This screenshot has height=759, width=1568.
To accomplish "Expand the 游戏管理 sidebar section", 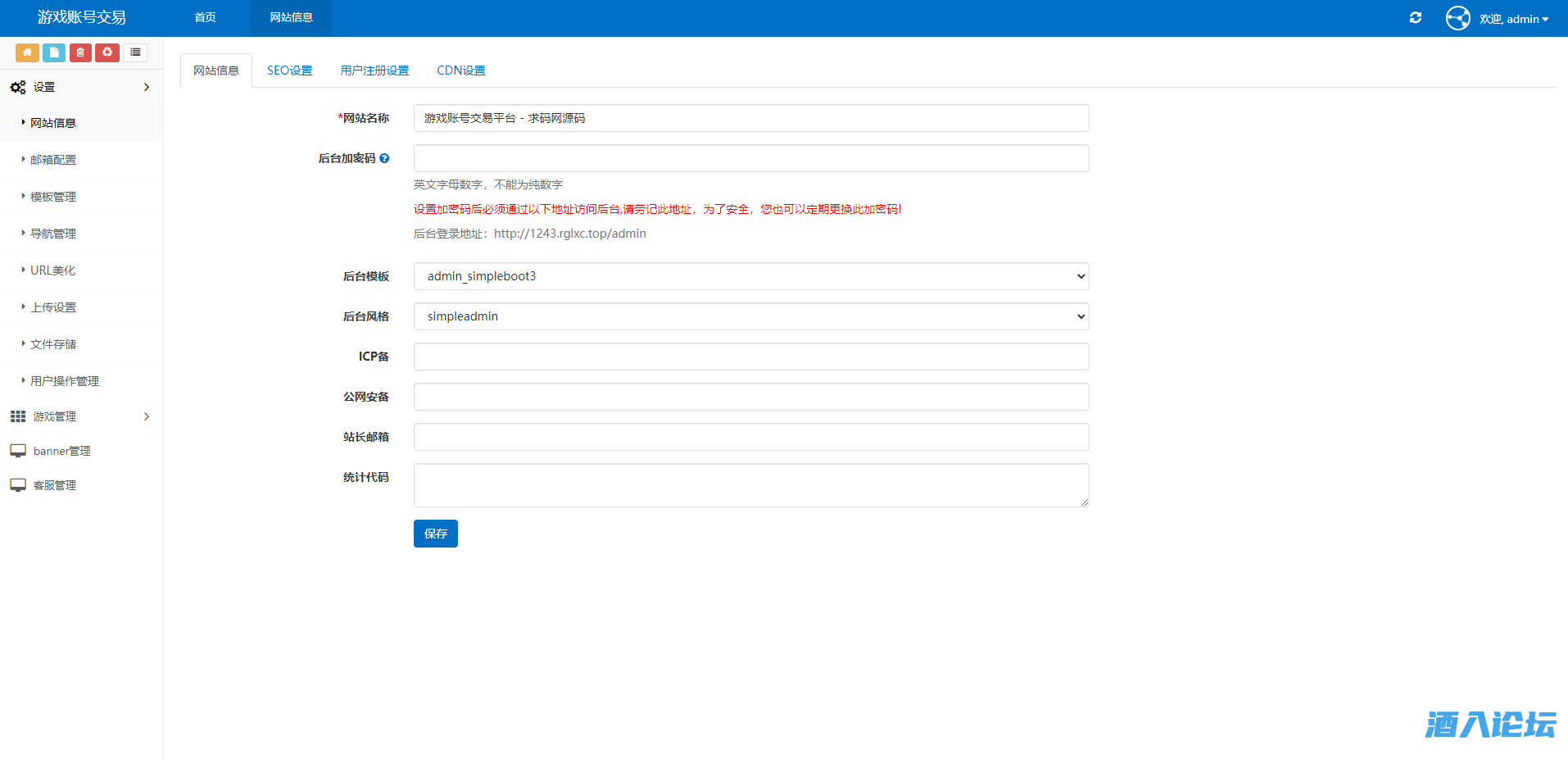I will click(x=80, y=416).
